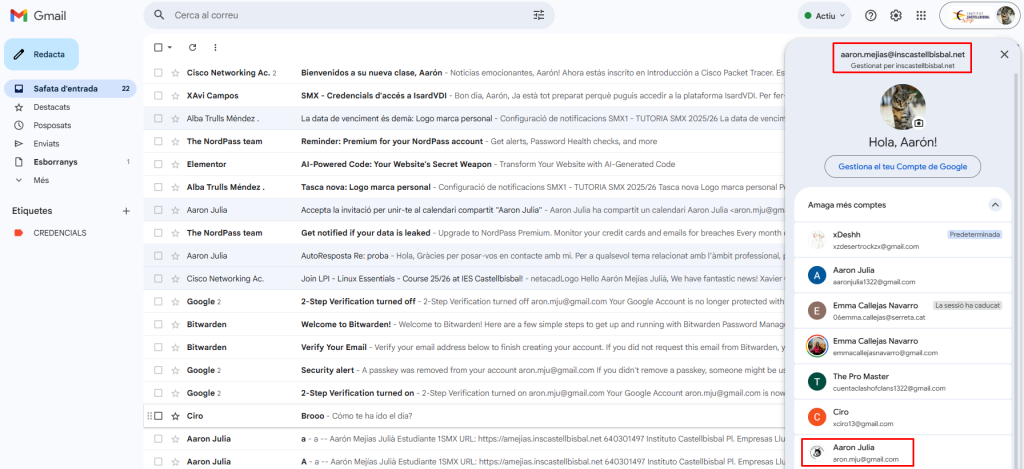
Task: Click the Help question mark icon
Action: coord(870,15)
